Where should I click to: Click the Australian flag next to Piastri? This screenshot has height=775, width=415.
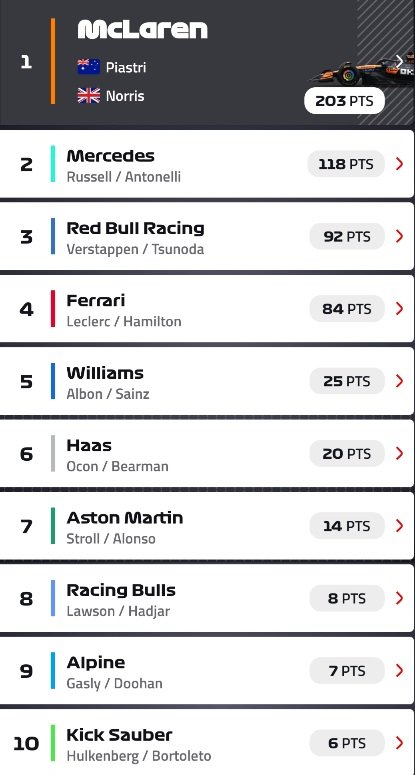coord(89,67)
